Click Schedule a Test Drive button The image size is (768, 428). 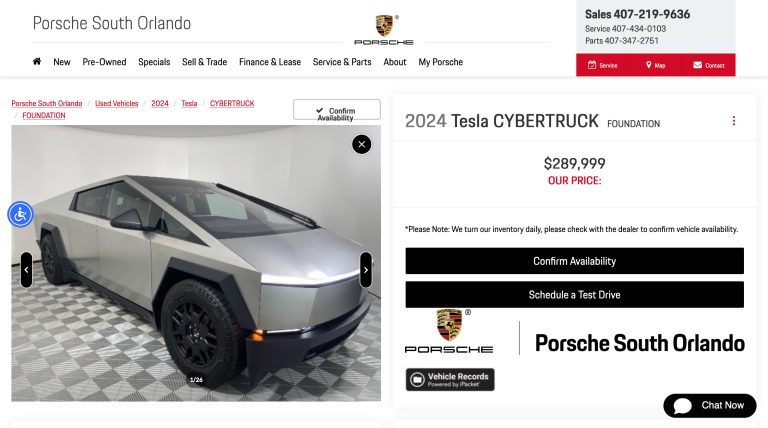pos(575,295)
